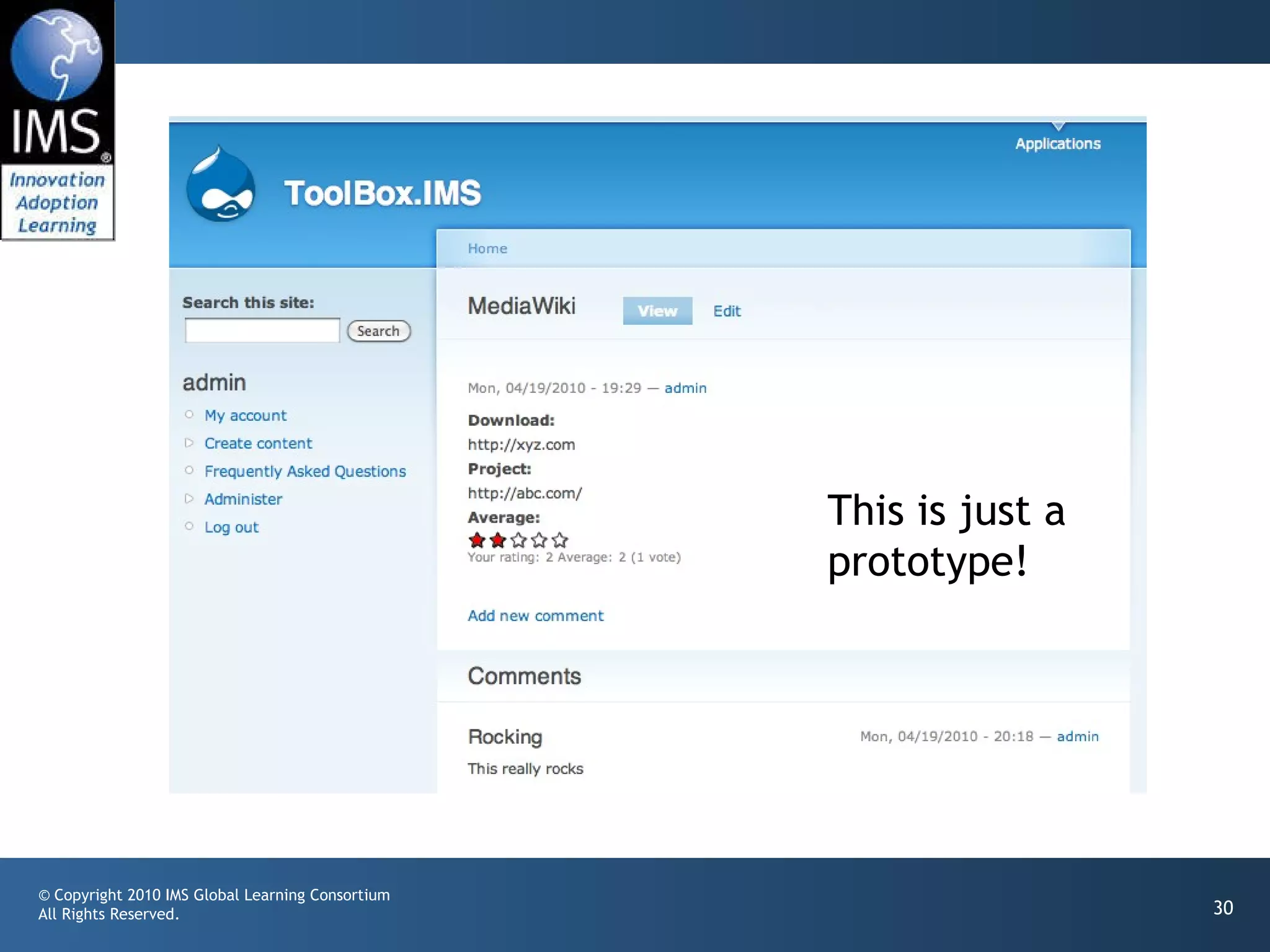Image resolution: width=1270 pixels, height=952 pixels.
Task: Rate two stars
Action: click(x=498, y=540)
